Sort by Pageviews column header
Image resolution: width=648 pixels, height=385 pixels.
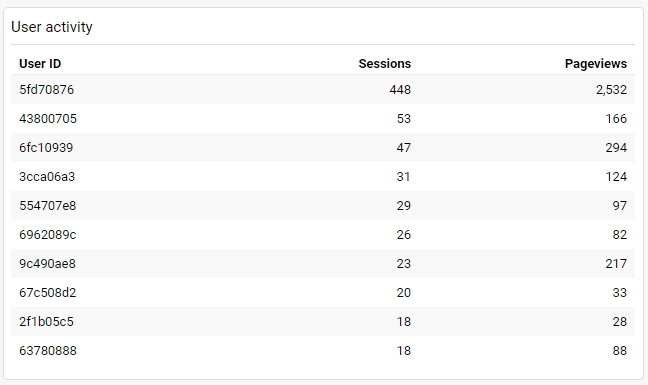pos(596,64)
